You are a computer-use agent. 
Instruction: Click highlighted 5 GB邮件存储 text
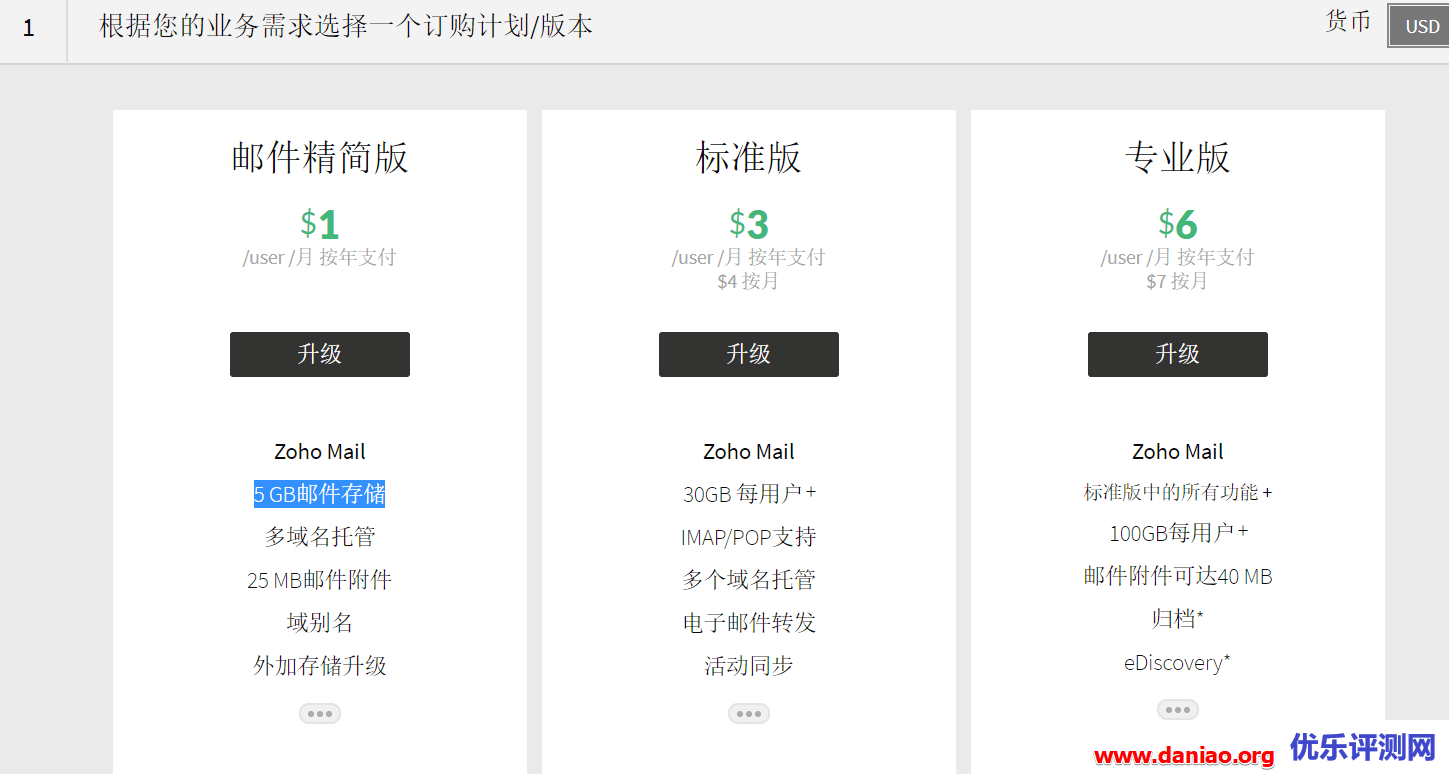coord(319,494)
